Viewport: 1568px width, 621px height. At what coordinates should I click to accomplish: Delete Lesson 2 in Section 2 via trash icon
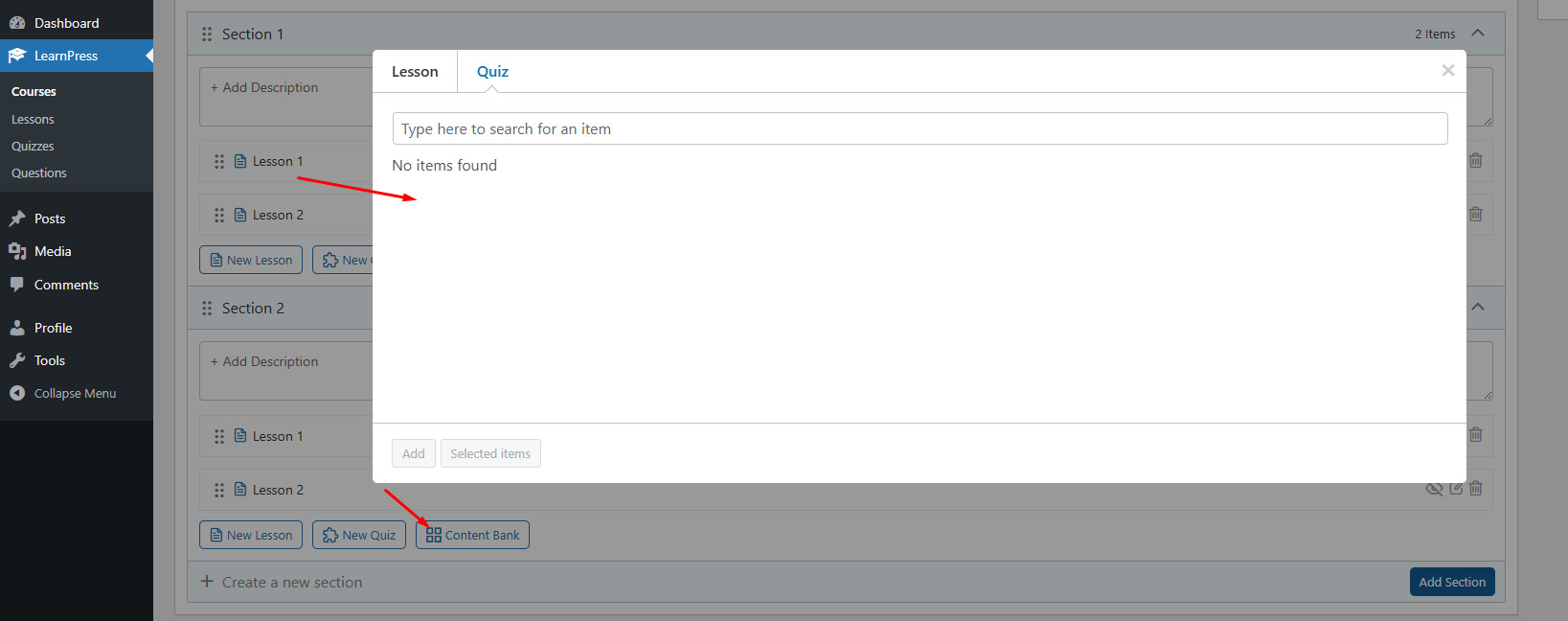[1475, 489]
